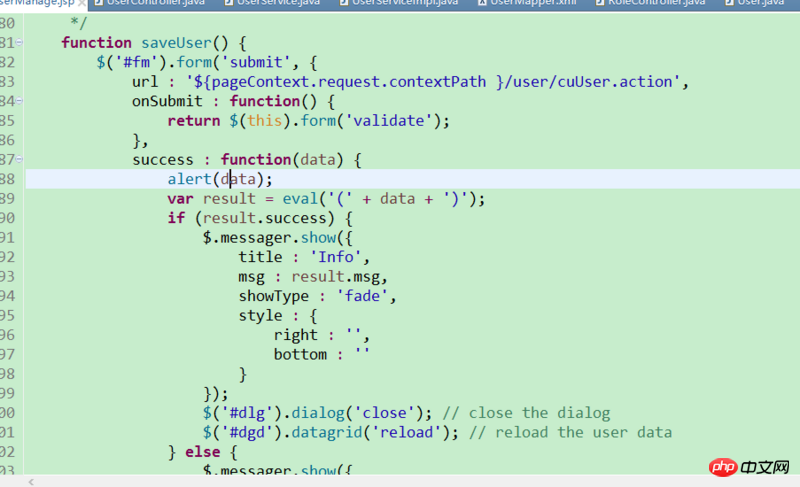Collapse the saveUser function fold marker
Viewport: 800px width, 487px height.
point(19,42)
